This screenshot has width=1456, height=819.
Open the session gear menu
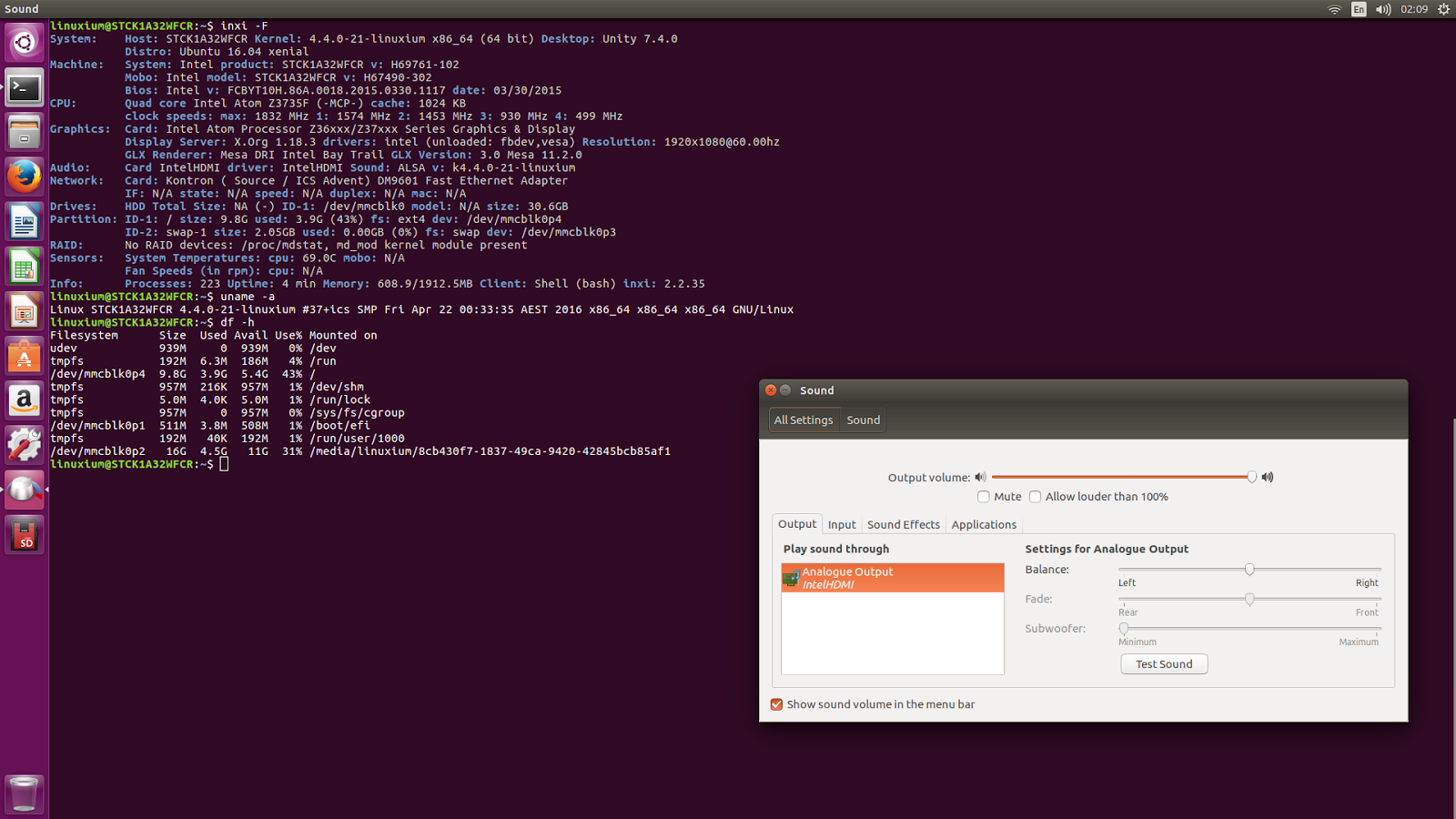(1443, 9)
